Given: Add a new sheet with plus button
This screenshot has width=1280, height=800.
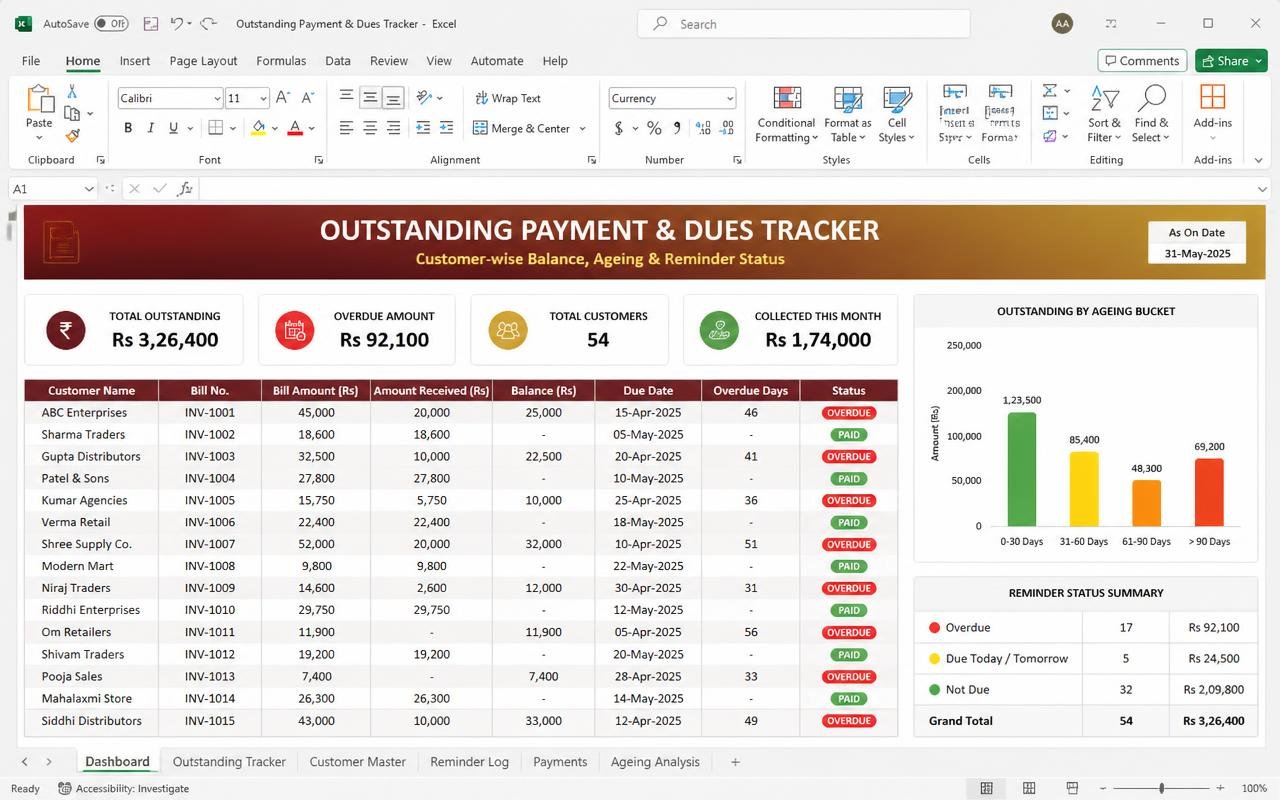Looking at the screenshot, I should click(735, 761).
